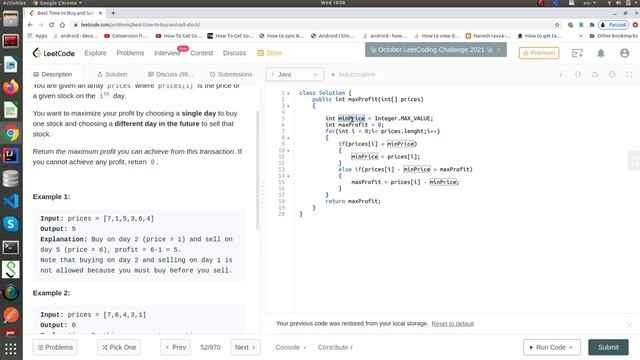Close the restored-code notification bar
640x360 pixels.
click(629, 324)
